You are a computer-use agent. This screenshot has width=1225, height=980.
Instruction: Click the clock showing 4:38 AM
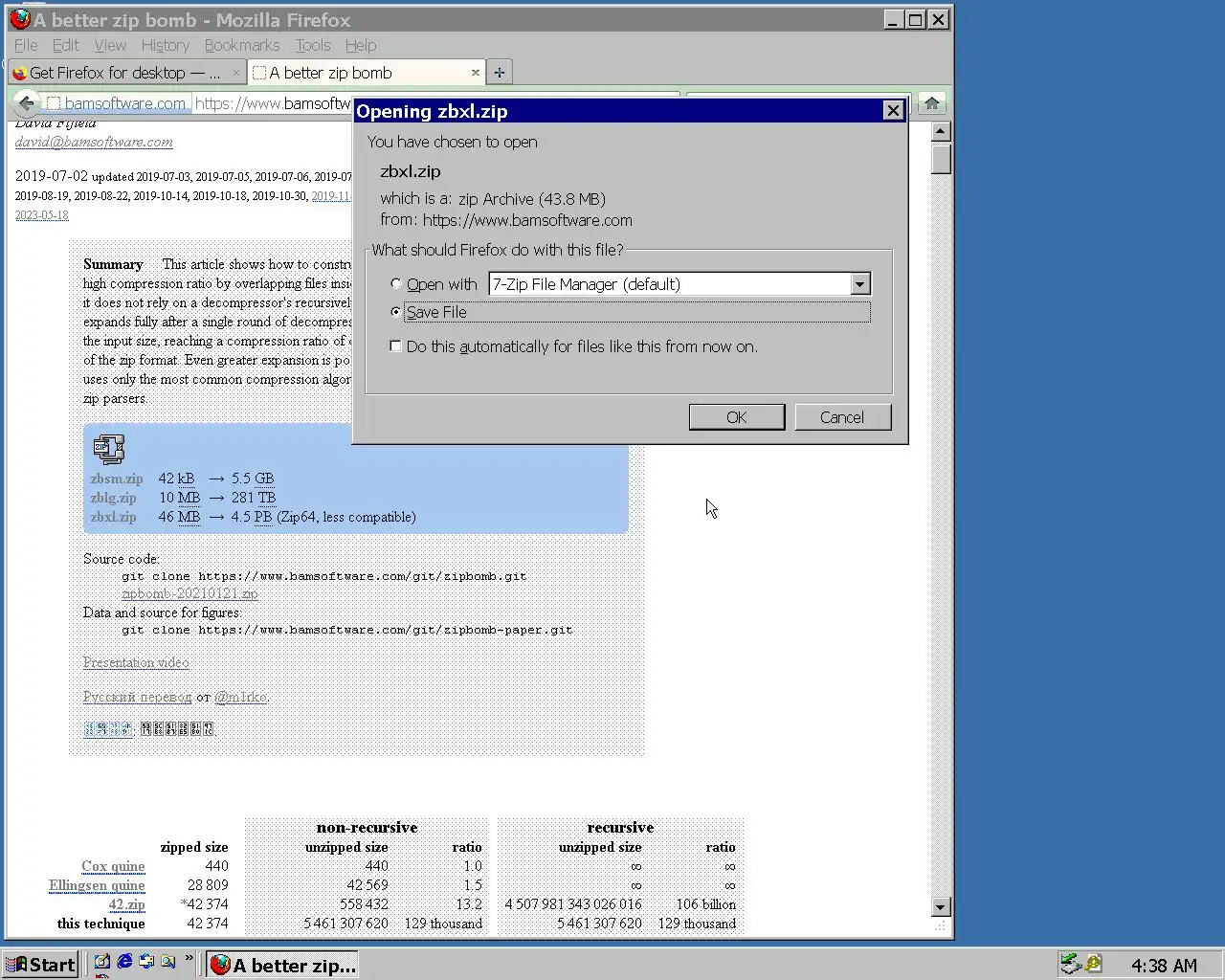point(1164,966)
